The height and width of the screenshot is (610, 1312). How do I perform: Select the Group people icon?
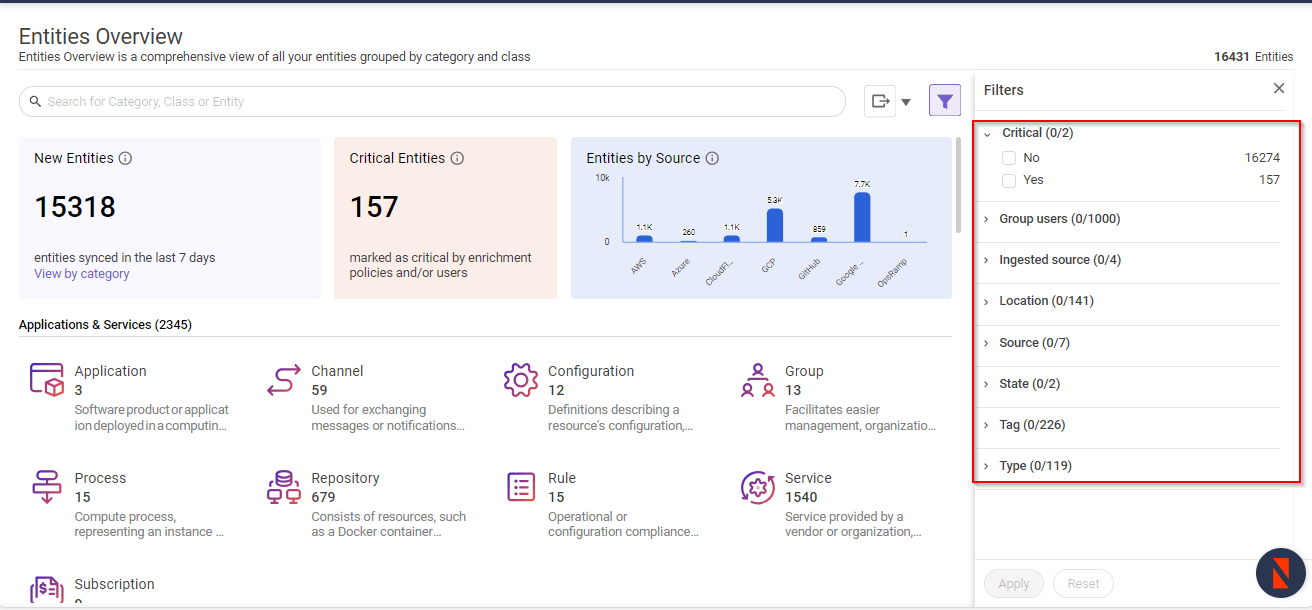click(757, 380)
